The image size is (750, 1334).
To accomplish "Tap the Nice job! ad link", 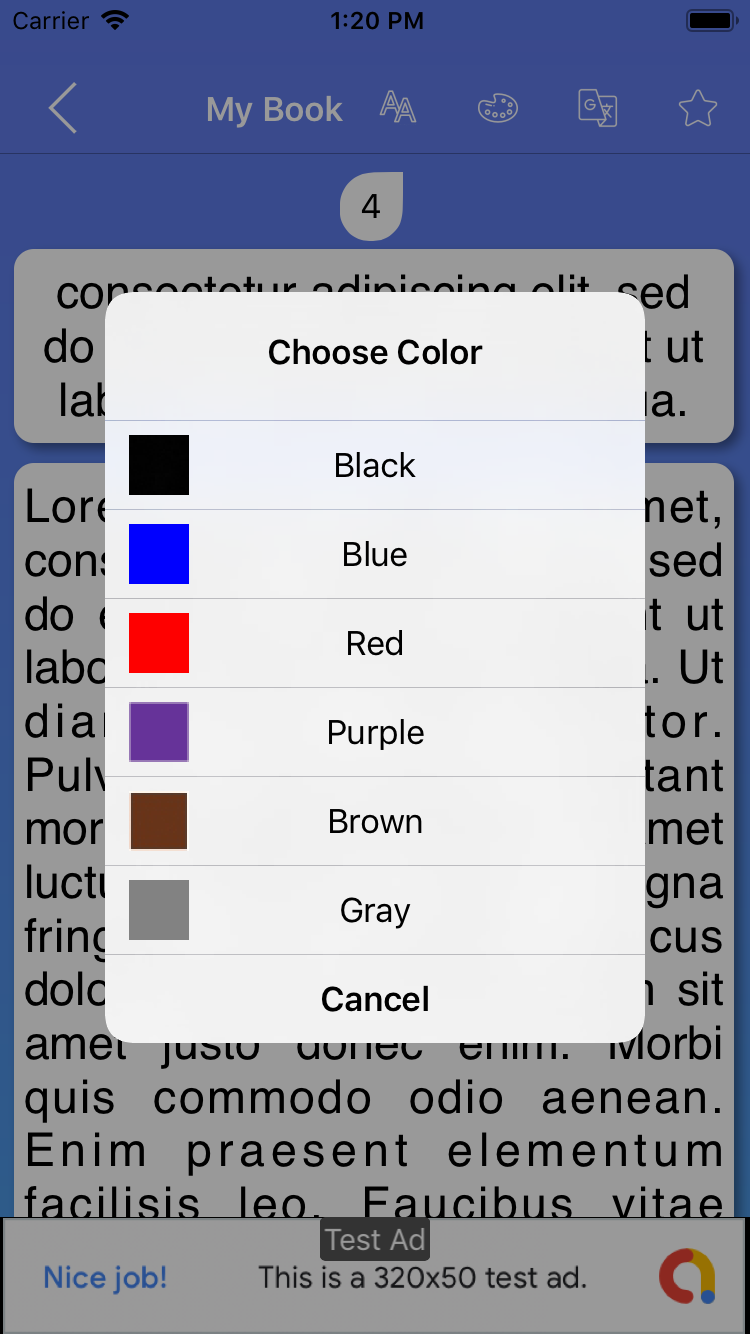I will coord(105,1277).
